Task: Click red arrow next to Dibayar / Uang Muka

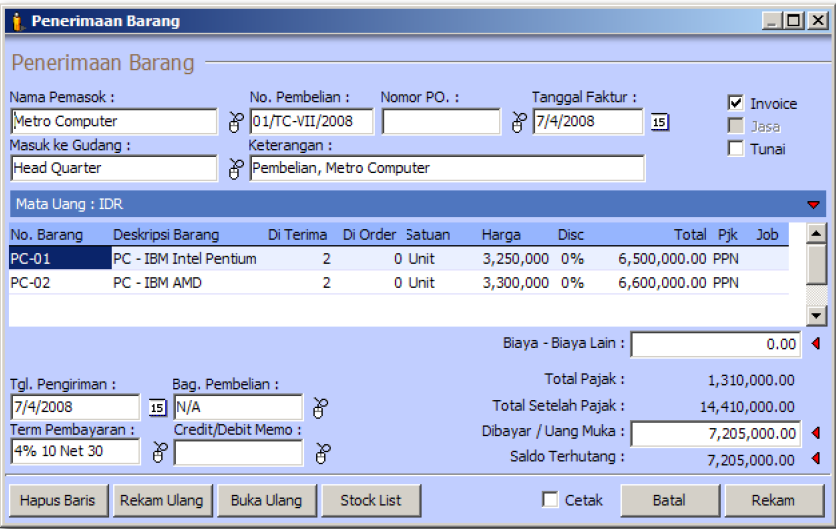Action: pos(816,432)
